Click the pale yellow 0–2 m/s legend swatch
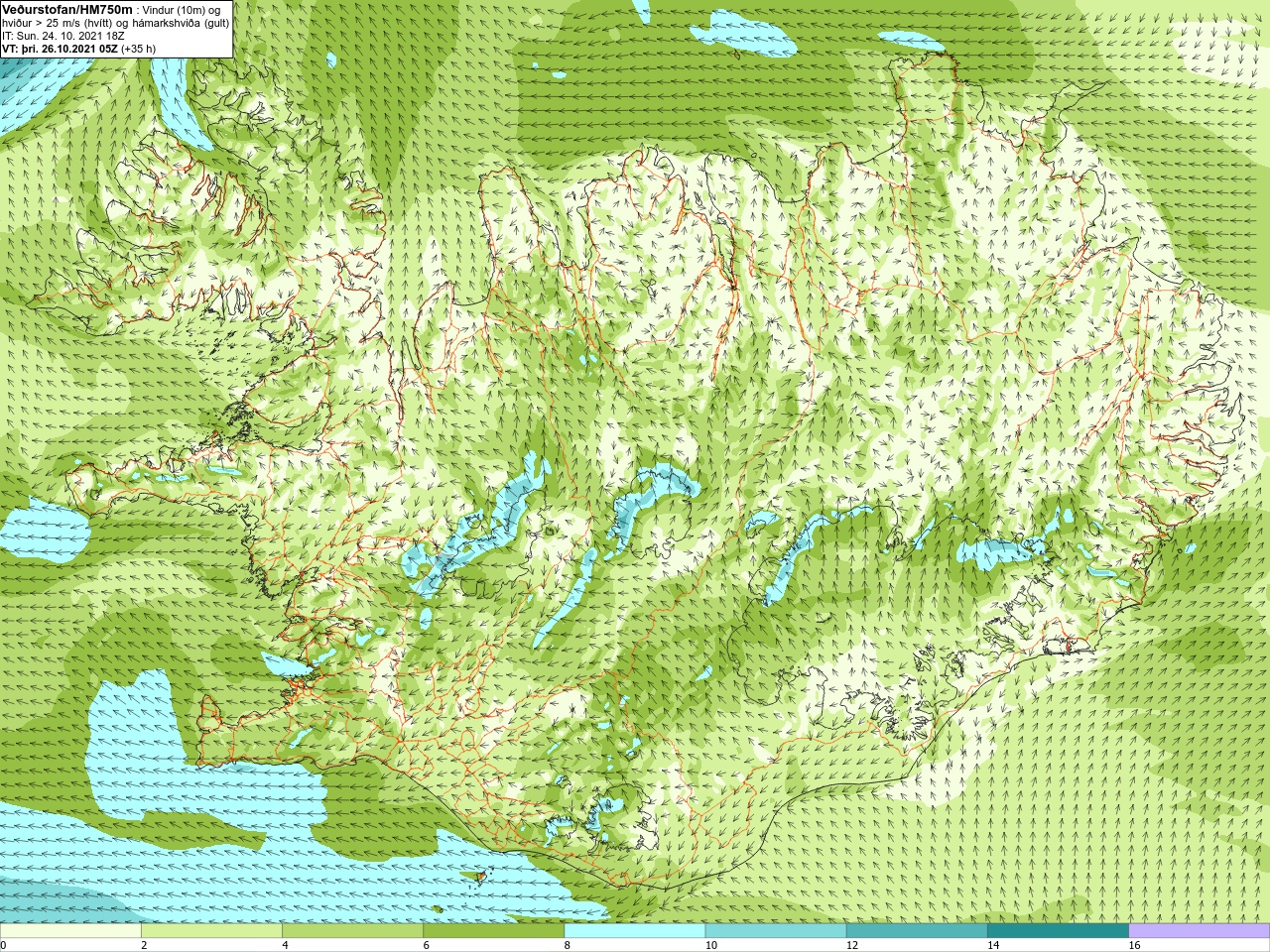Viewport: 1270px width, 952px height. click(70, 931)
